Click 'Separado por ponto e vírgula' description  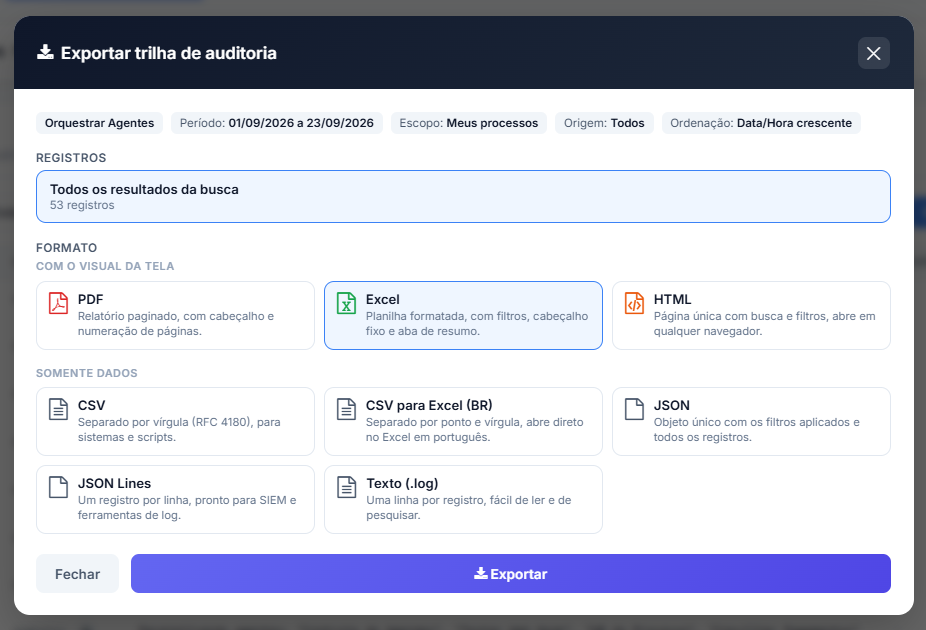(474, 429)
